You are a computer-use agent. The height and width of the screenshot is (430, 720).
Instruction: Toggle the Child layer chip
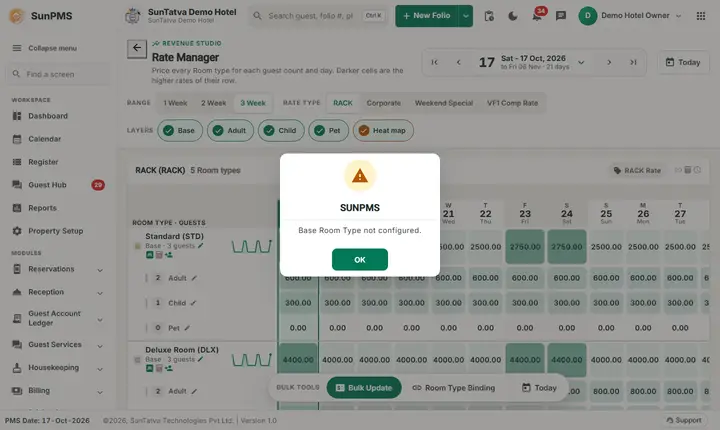click(x=281, y=130)
